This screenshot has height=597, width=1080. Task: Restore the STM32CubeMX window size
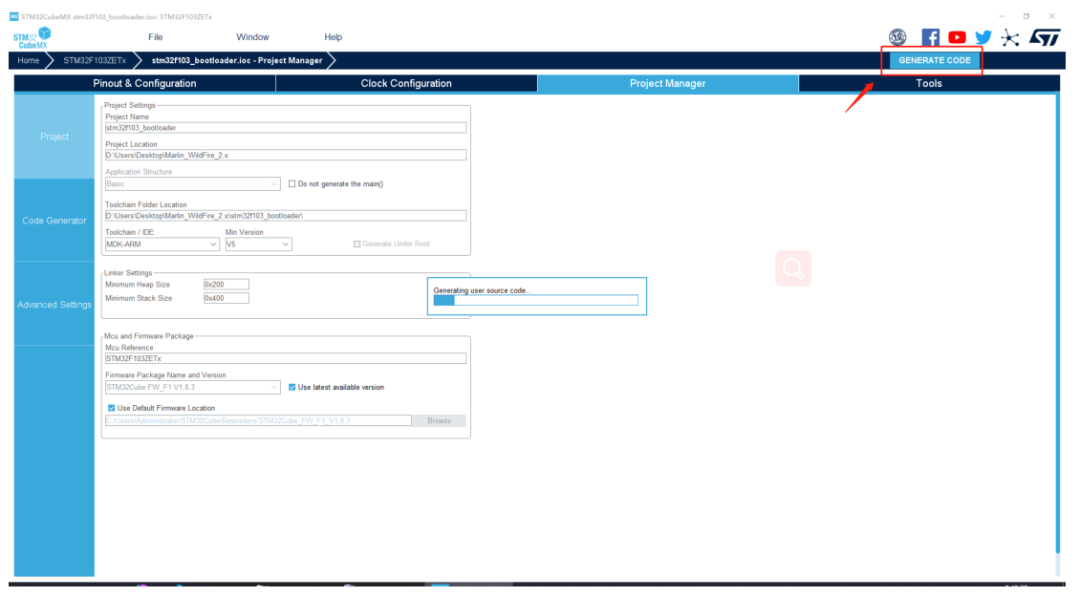(1026, 16)
